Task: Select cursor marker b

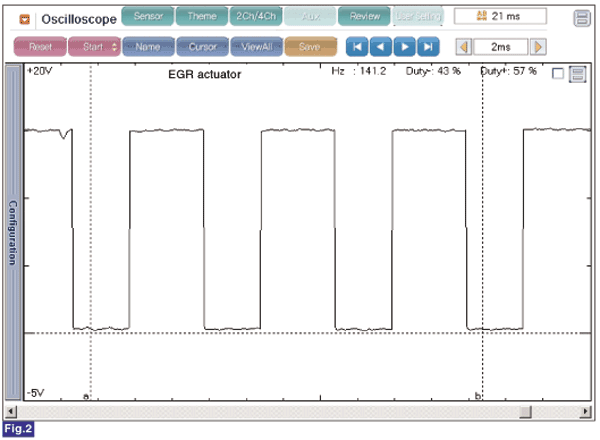Action: tap(477, 396)
